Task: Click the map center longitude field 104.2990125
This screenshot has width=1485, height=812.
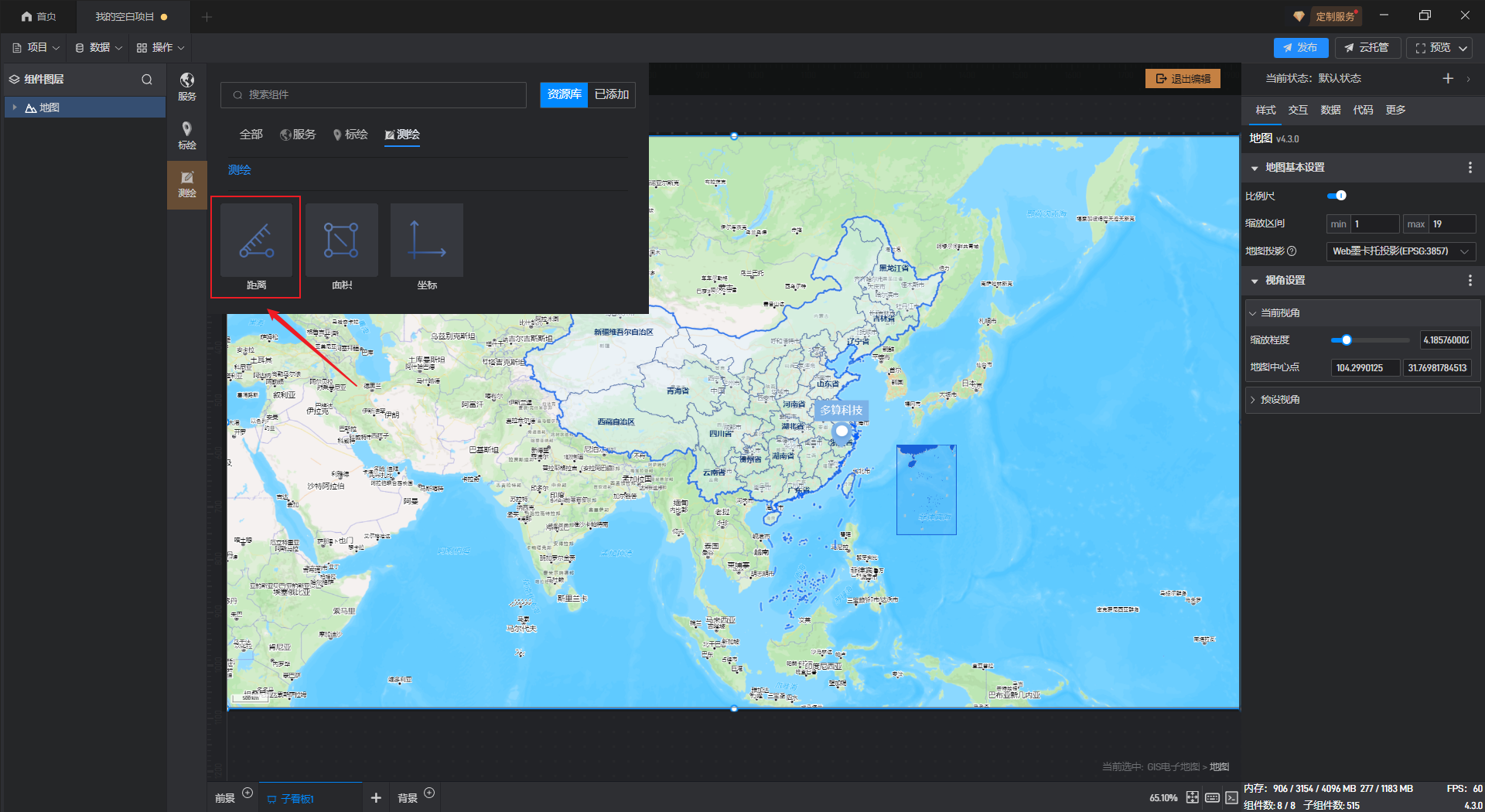Action: (1365, 368)
